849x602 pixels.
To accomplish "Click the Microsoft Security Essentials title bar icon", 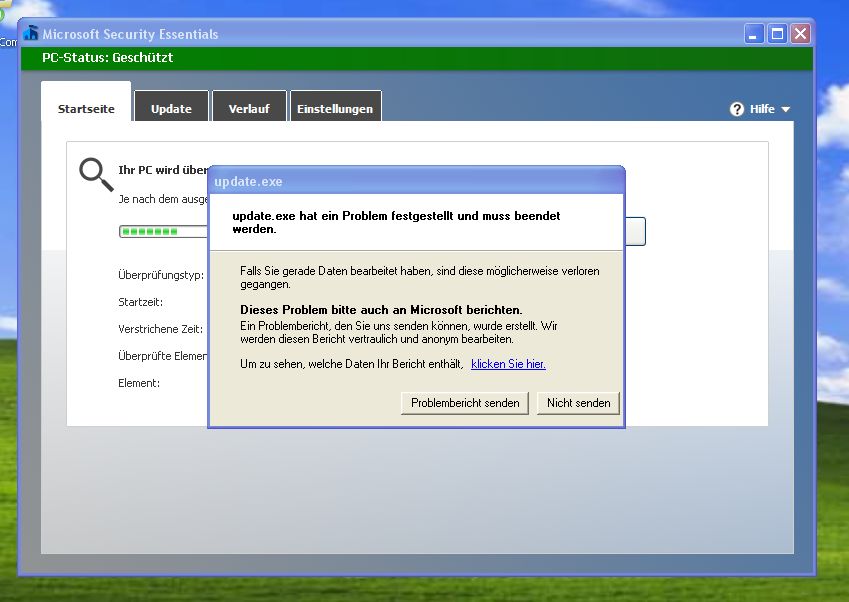I will pyautogui.click(x=31, y=33).
